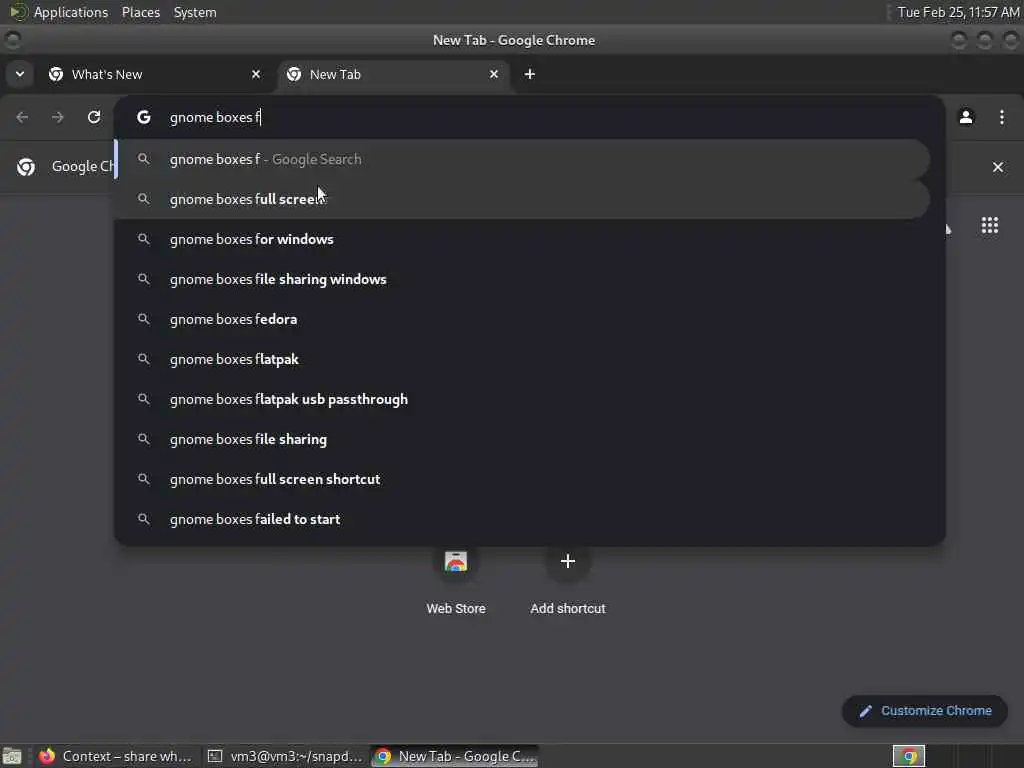The image size is (1024, 768).
Task: Select suggestion 'gnome boxes file sharing'
Action: 522,439
